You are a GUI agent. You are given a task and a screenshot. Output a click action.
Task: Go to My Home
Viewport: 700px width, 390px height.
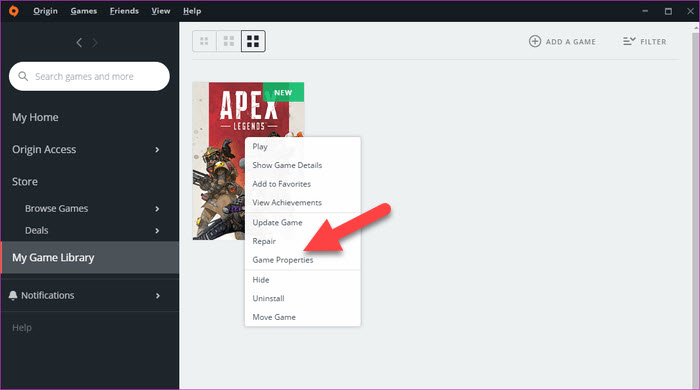pos(35,117)
